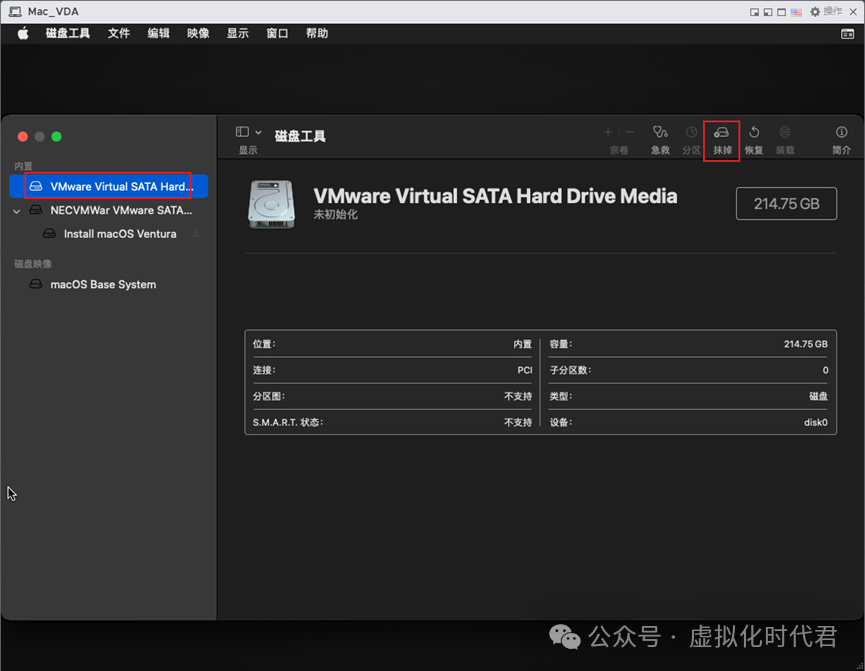Click the remove volume minus icon
The height and width of the screenshot is (671, 865).
(x=630, y=132)
